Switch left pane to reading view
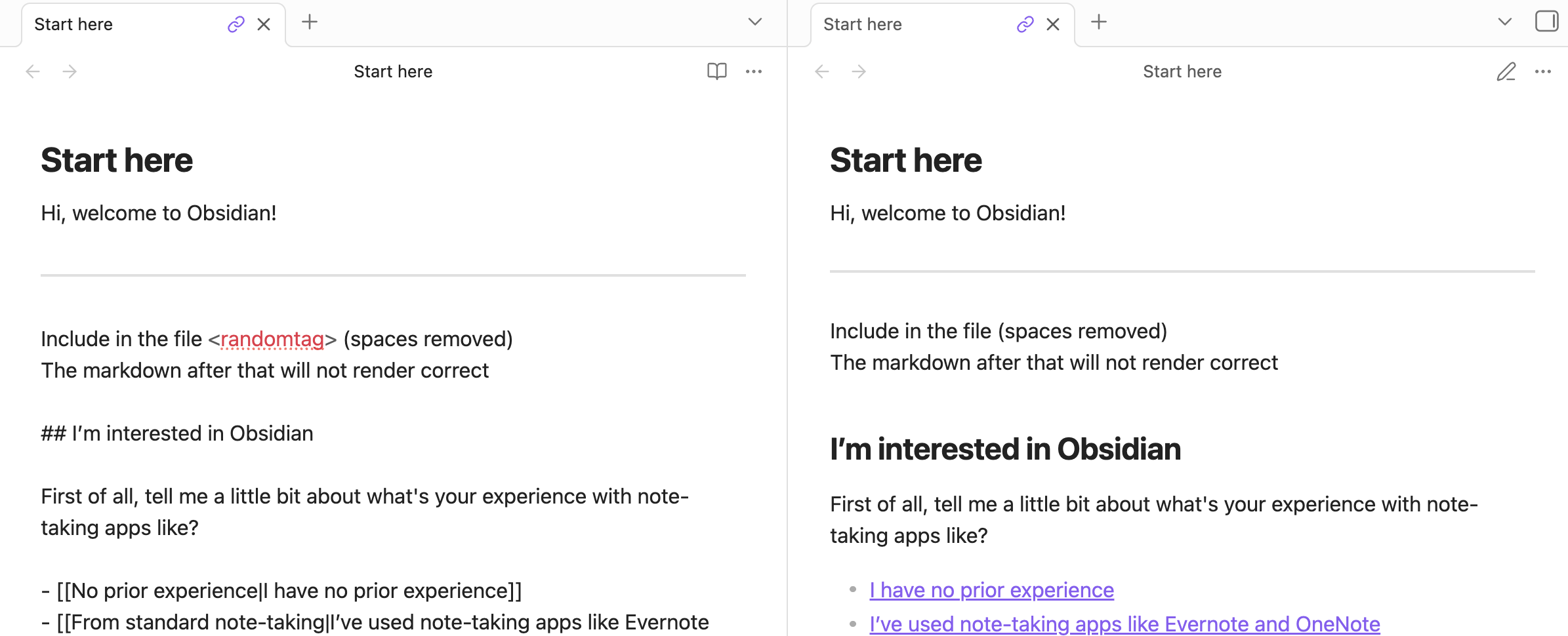Viewport: 1568px width, 636px height. coord(716,71)
